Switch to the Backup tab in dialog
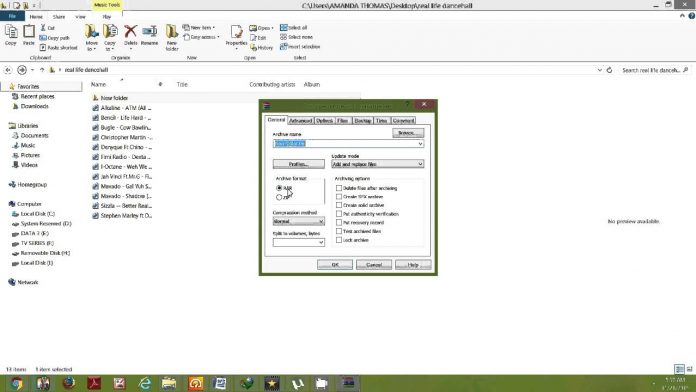 click(363, 121)
